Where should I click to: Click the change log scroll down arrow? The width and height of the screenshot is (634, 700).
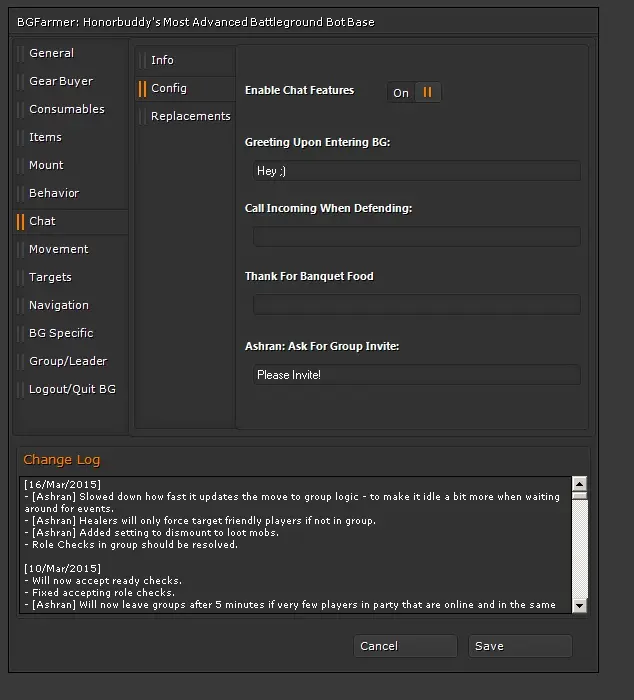pos(580,606)
